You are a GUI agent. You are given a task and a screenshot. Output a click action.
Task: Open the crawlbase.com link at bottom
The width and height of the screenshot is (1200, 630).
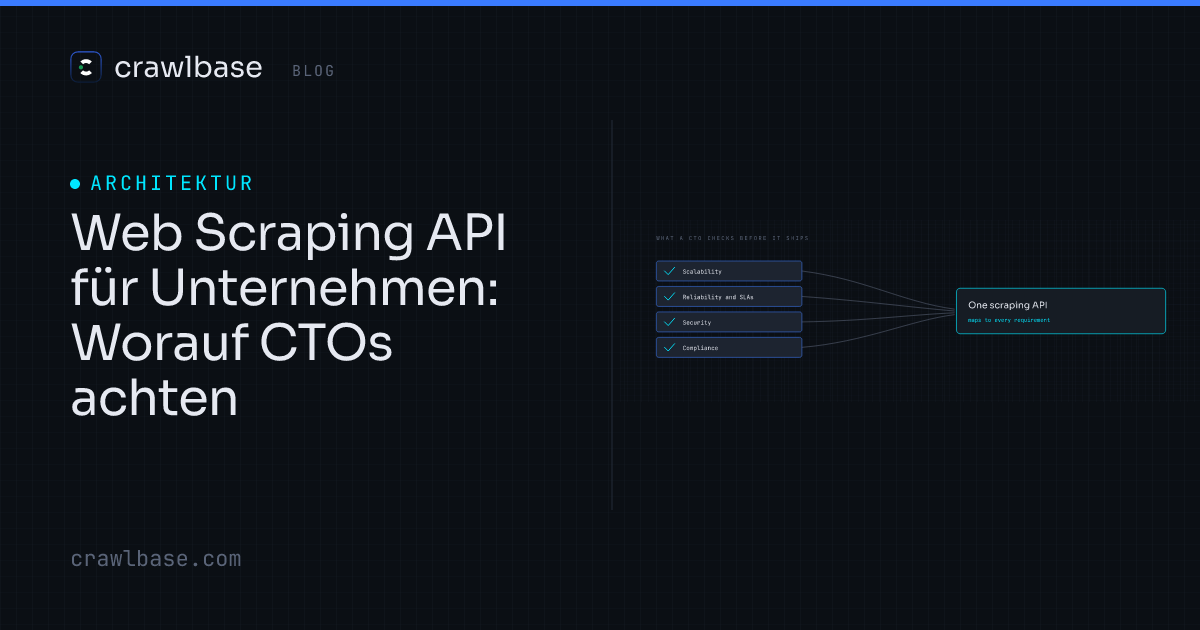tap(156, 559)
